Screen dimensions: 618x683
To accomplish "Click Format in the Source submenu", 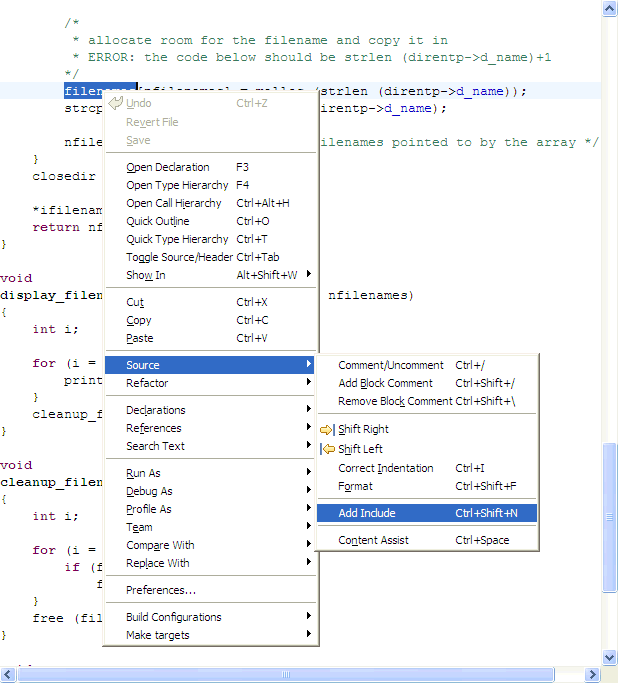I will (355, 486).
